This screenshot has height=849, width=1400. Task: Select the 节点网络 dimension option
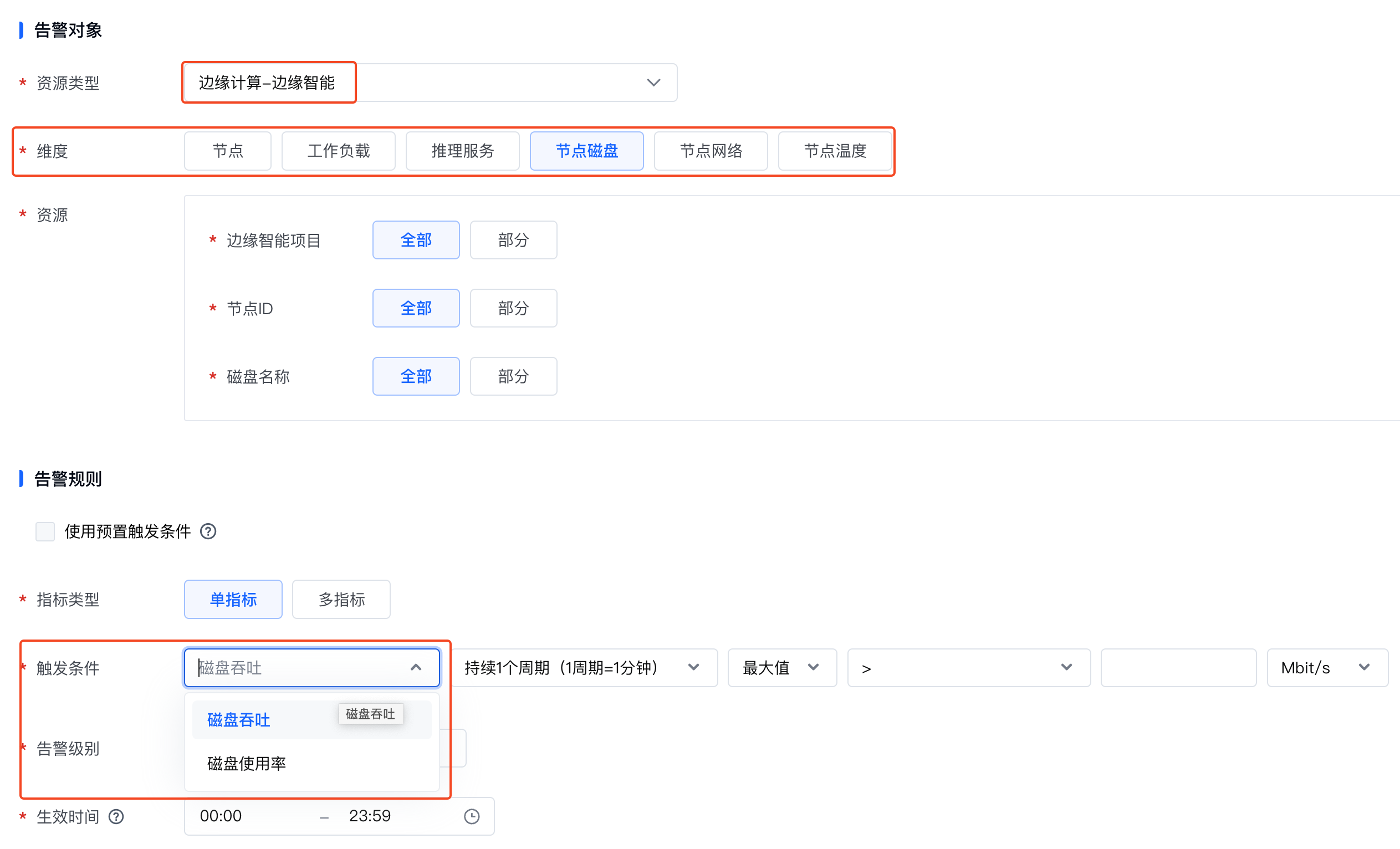(711, 151)
